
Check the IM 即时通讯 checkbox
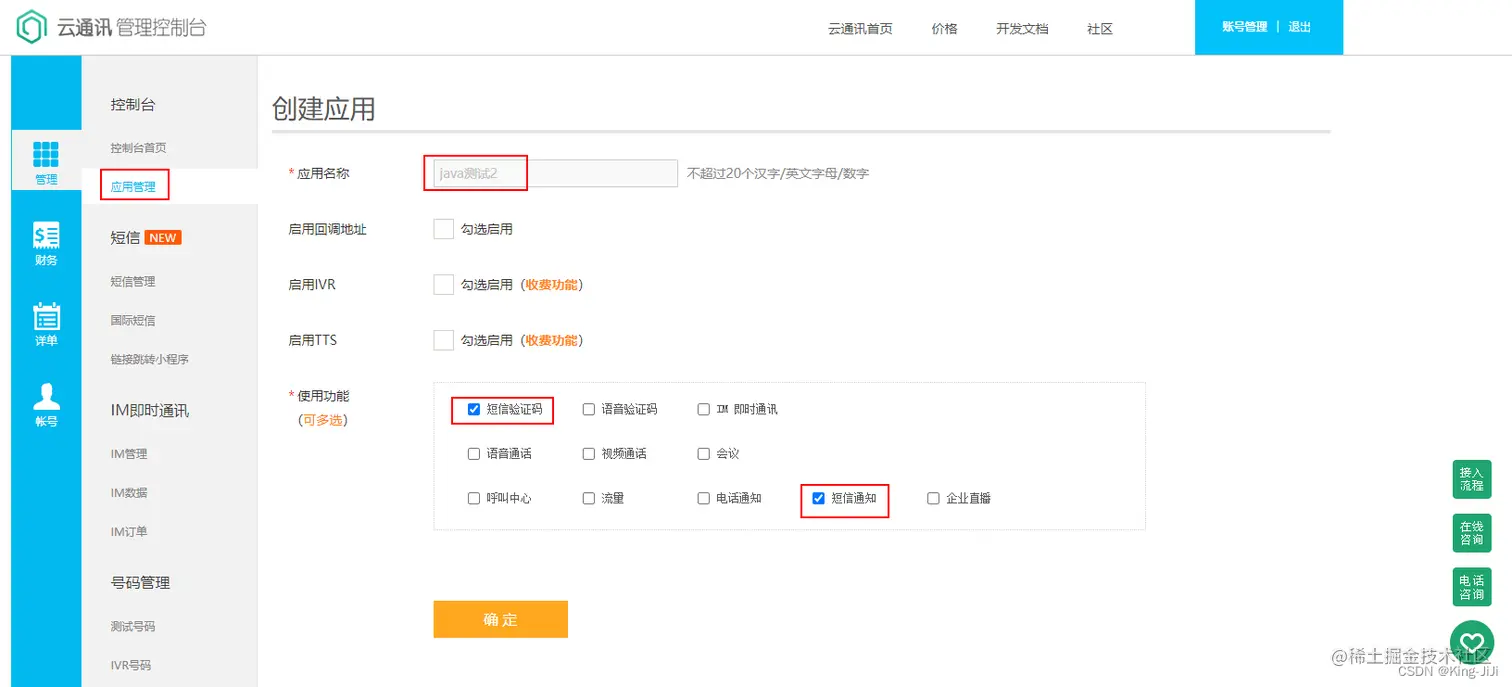pos(704,409)
